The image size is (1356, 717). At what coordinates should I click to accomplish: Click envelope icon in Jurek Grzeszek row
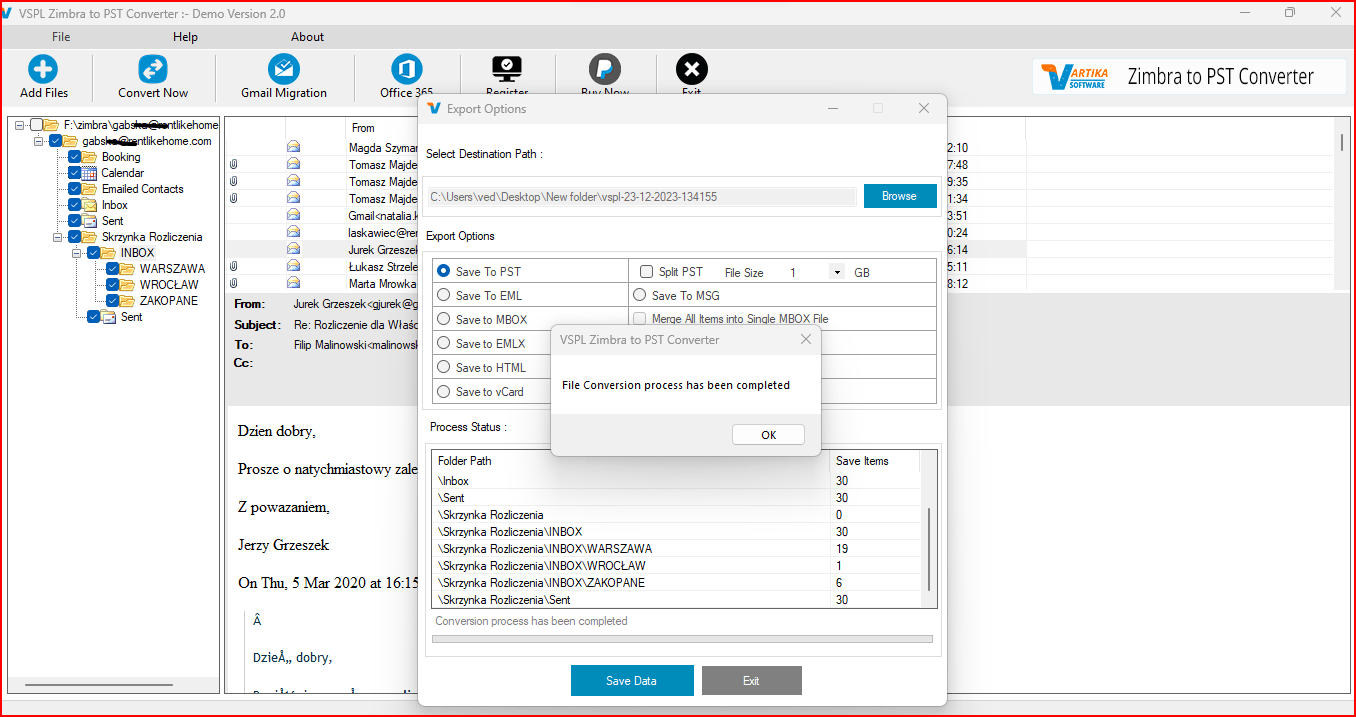[x=294, y=249]
